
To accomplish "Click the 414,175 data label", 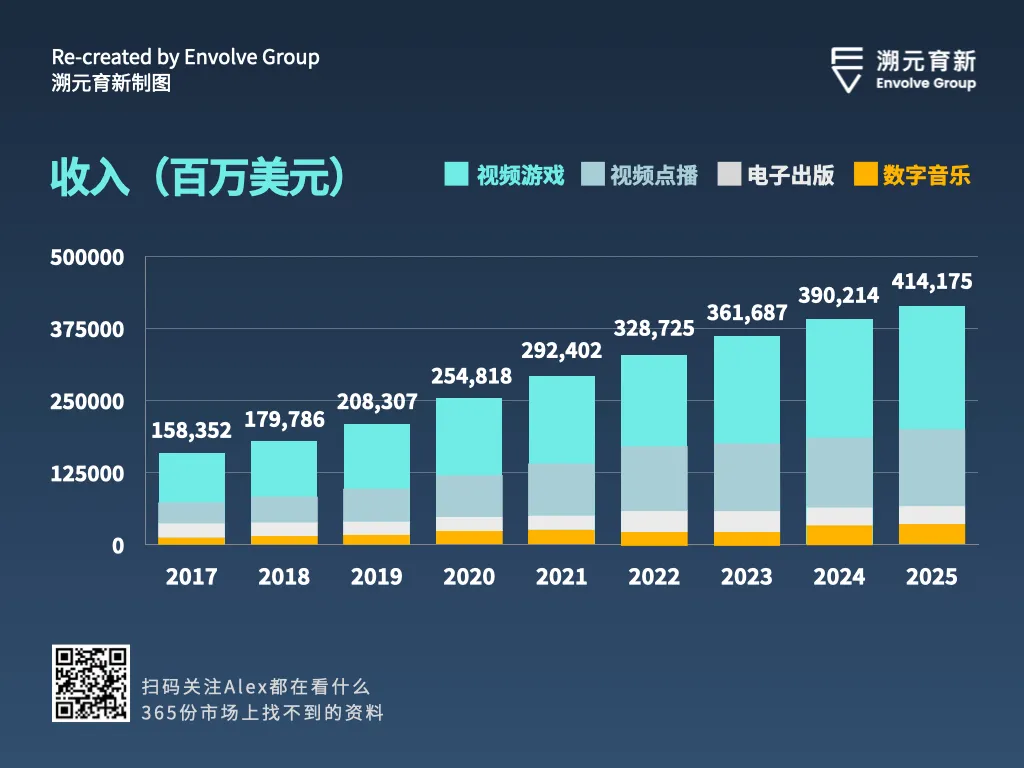I will click(x=932, y=281).
